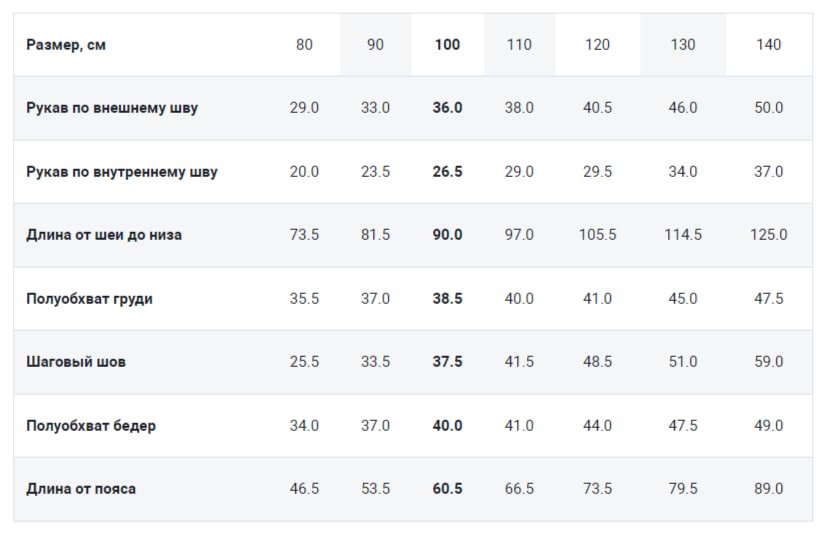
Task: Click the value 73.5 under size 80
Action: (304, 235)
